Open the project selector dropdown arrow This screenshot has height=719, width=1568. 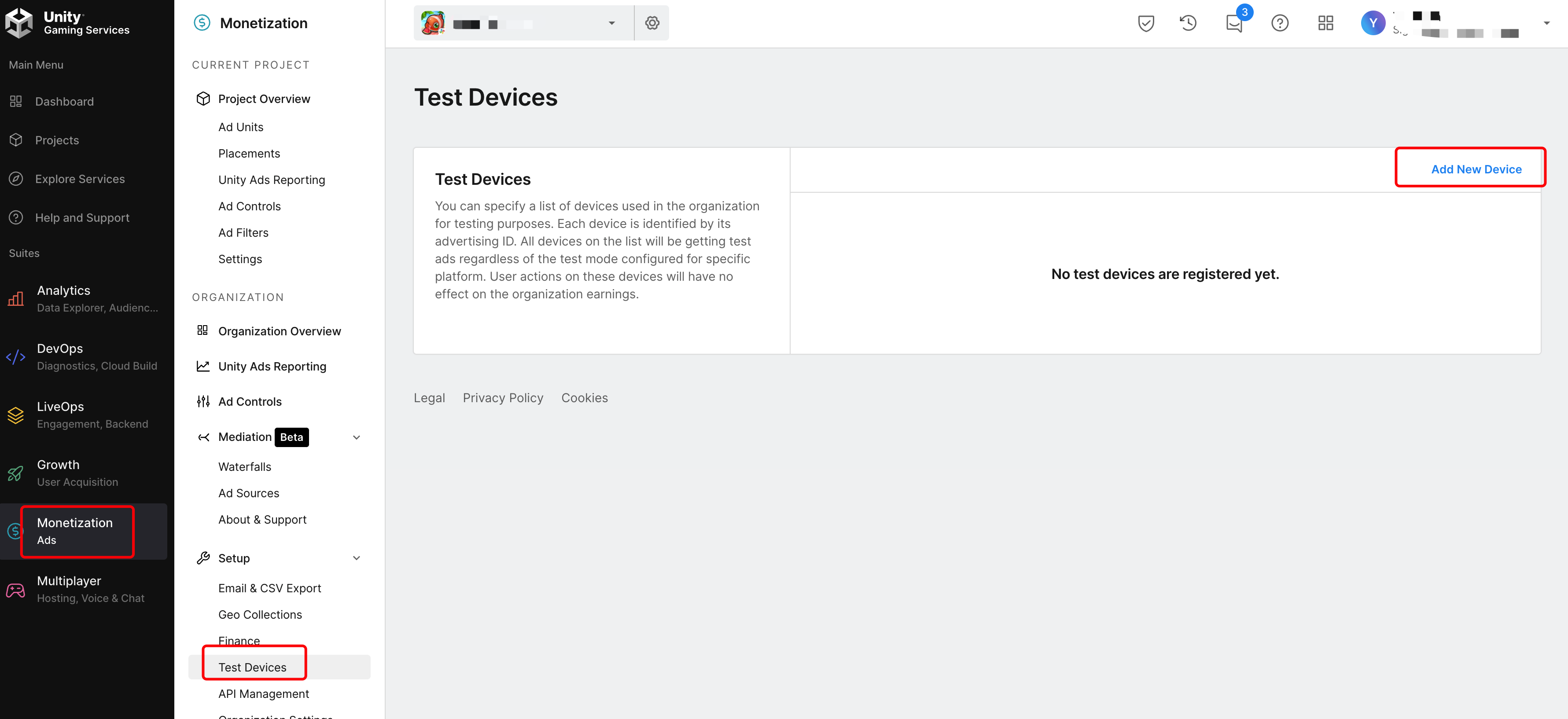(x=612, y=23)
